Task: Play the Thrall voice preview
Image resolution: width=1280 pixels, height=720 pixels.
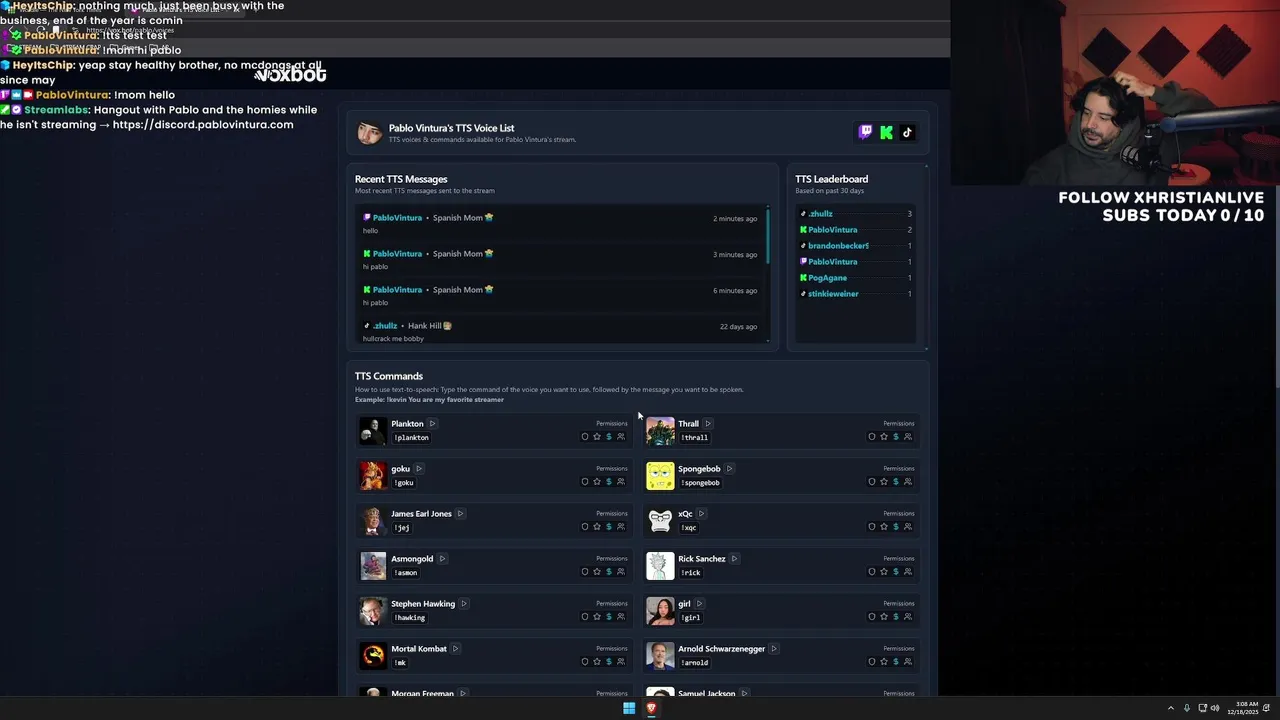Action: point(707,424)
